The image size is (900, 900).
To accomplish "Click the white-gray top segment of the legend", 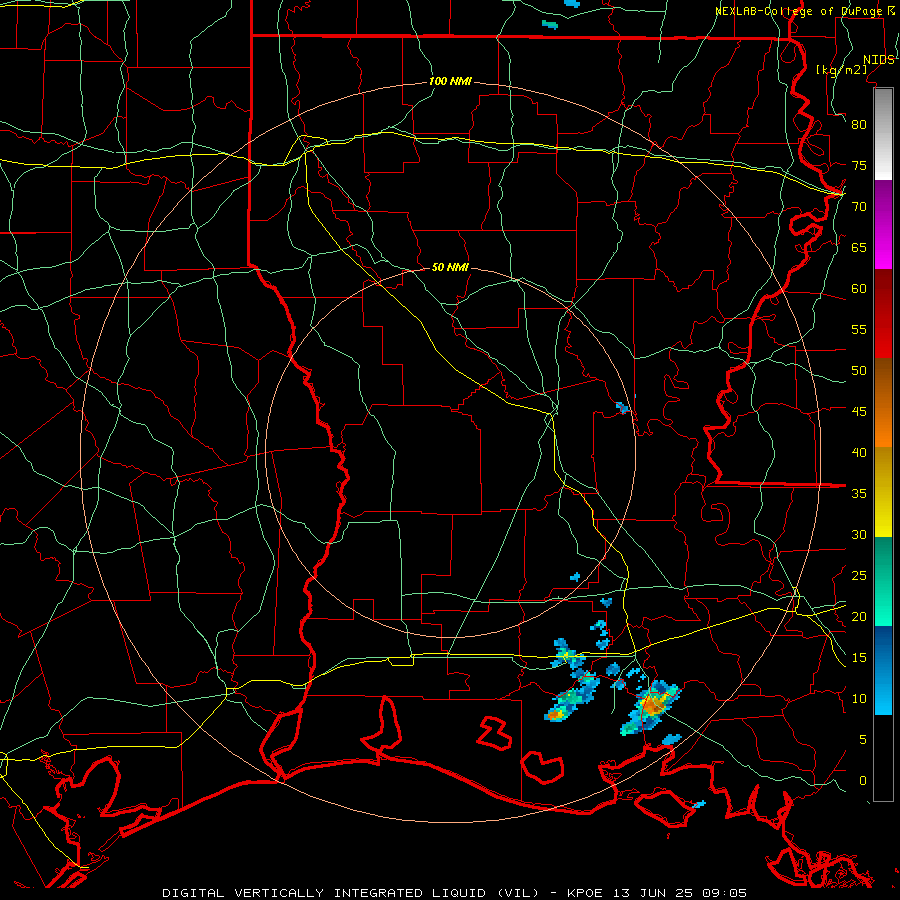I will pyautogui.click(x=883, y=134).
